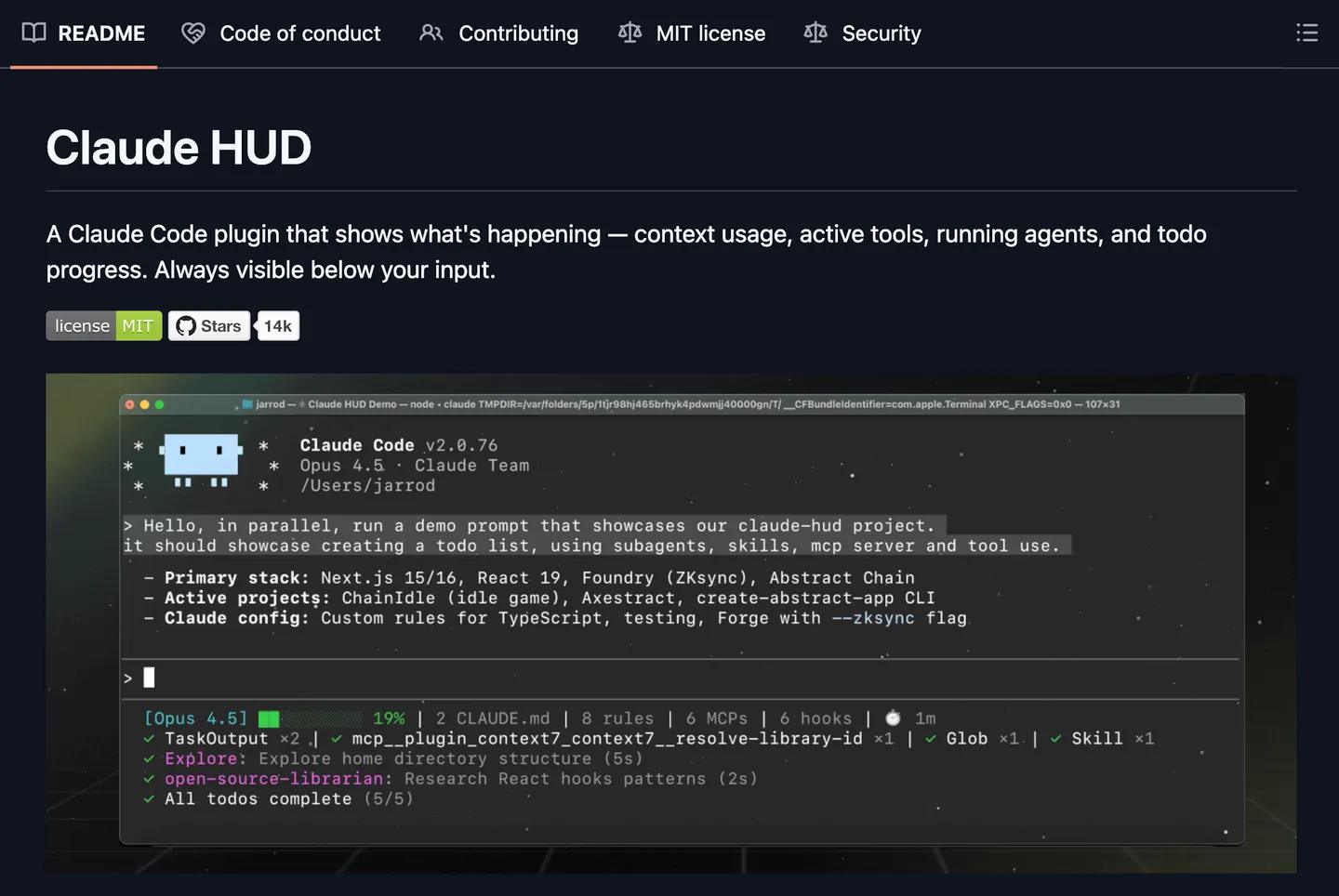1339x896 pixels.
Task: Click the green context usage bar at 19%
Action: 269,718
